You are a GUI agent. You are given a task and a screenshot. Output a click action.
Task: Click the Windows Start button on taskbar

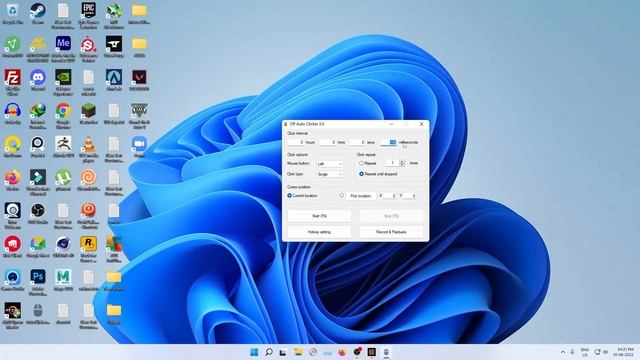pos(254,352)
